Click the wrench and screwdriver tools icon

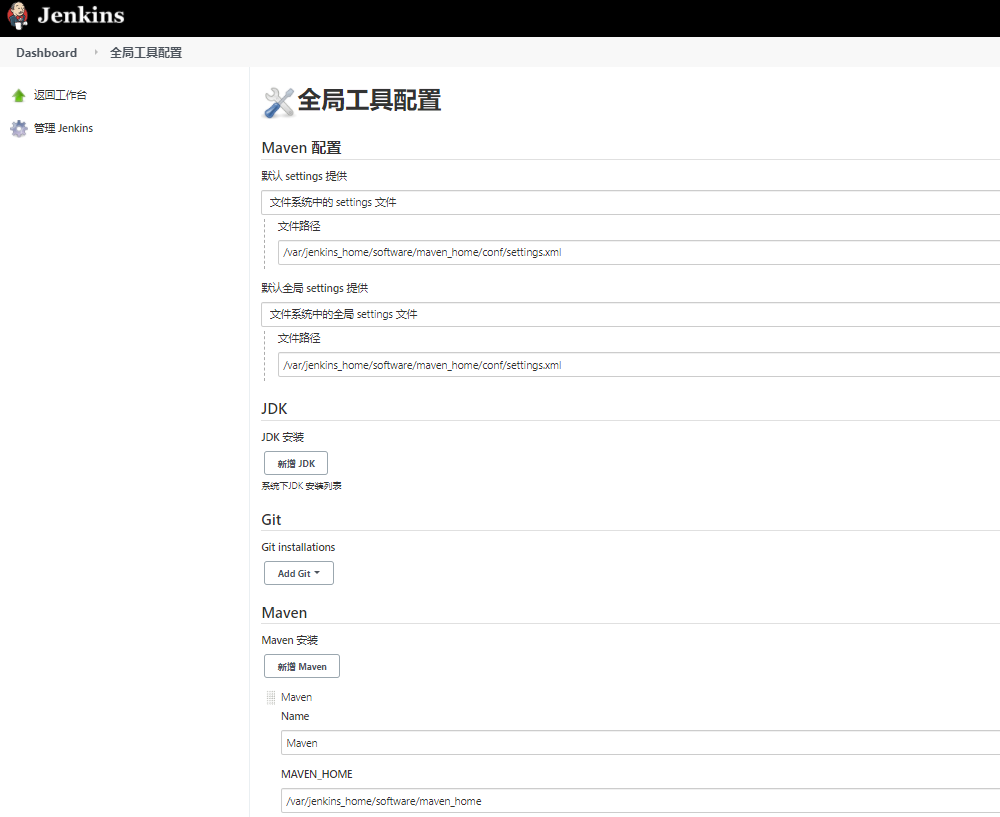coord(278,102)
